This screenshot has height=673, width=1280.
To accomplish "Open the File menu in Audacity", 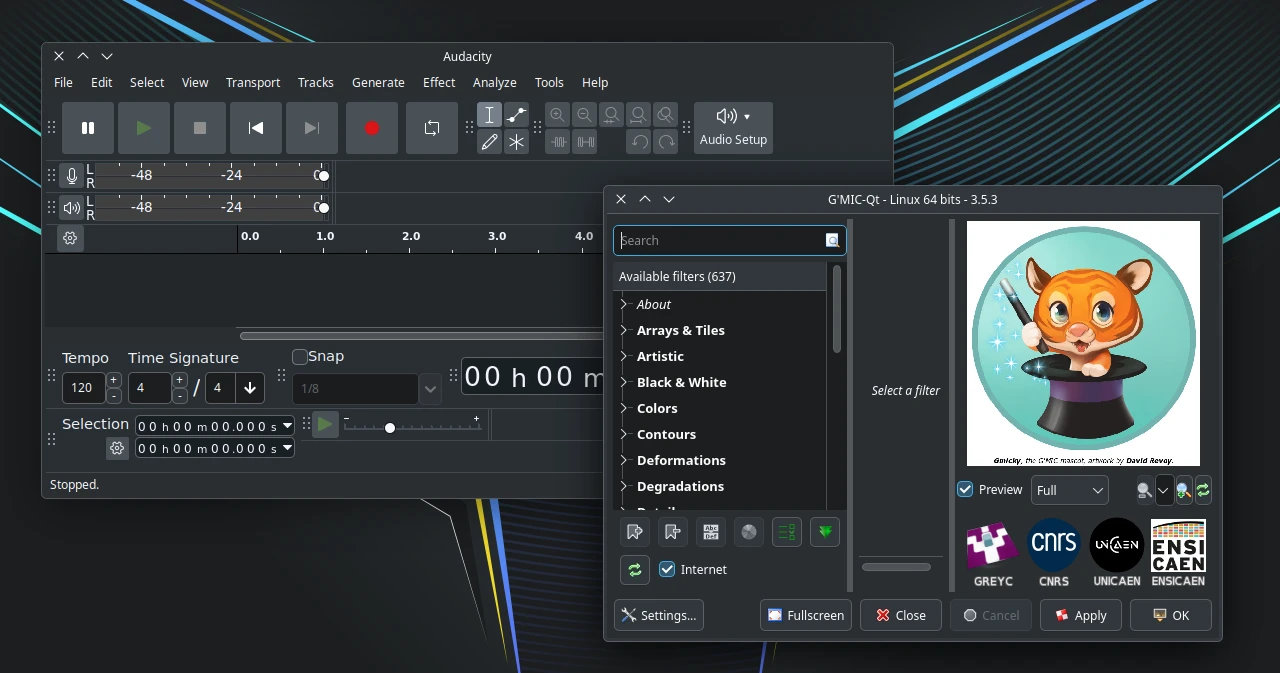I will [x=63, y=82].
